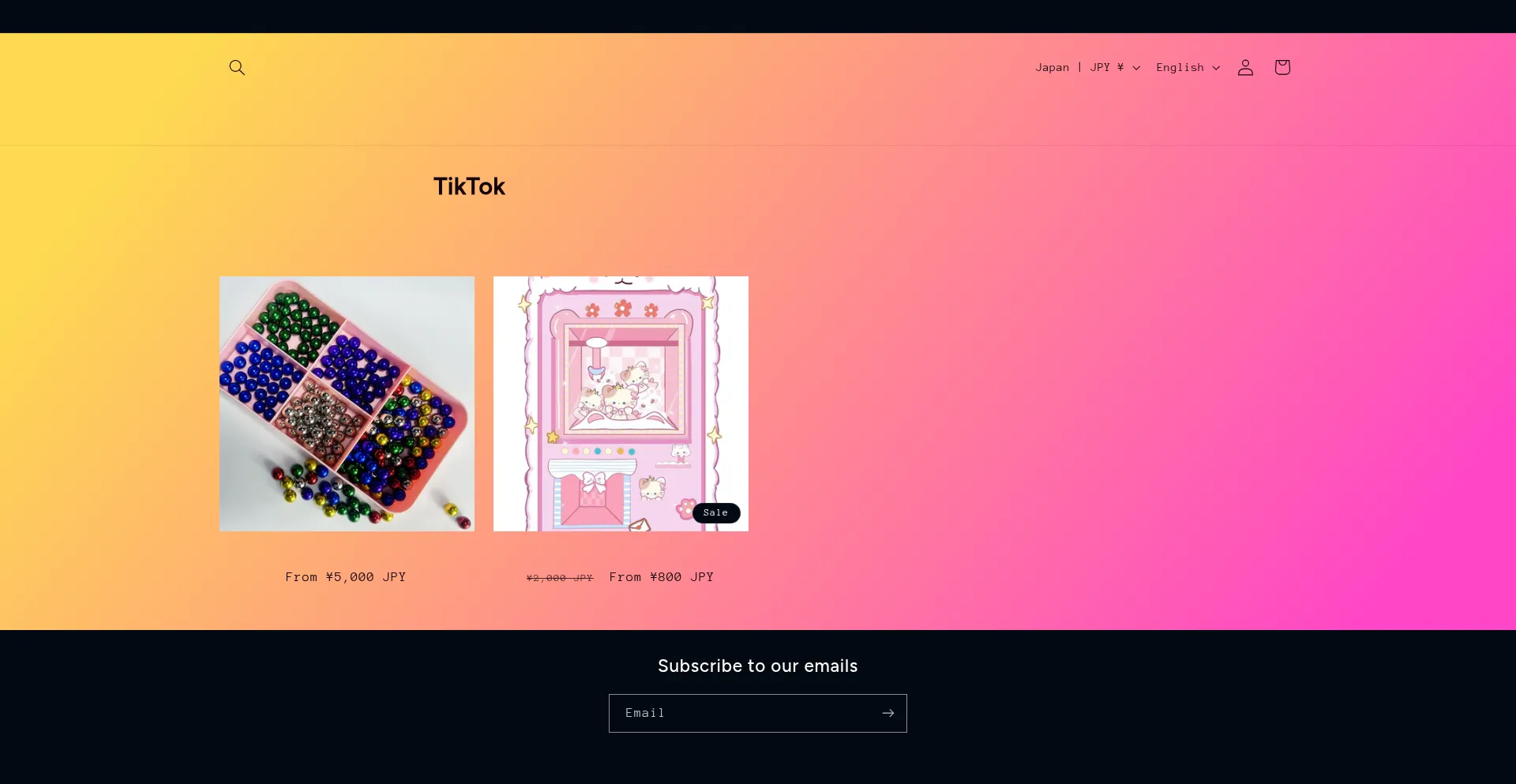Open the English language dropdown

[x=1188, y=68]
